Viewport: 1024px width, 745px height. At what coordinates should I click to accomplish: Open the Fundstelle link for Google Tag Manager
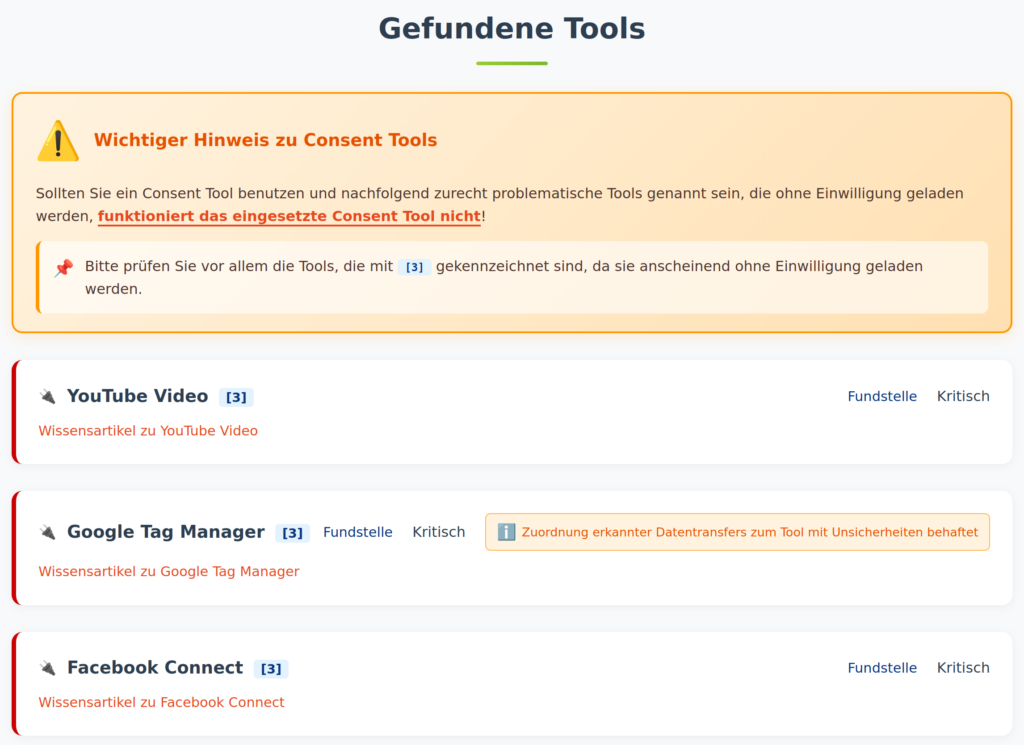(358, 532)
